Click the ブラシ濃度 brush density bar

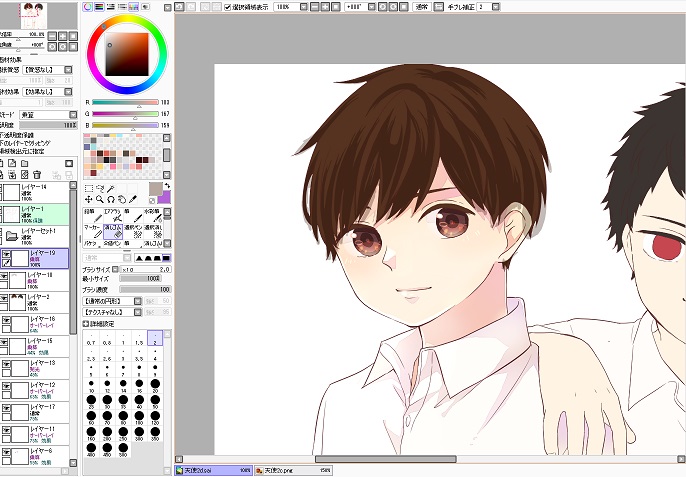[x=145, y=290]
